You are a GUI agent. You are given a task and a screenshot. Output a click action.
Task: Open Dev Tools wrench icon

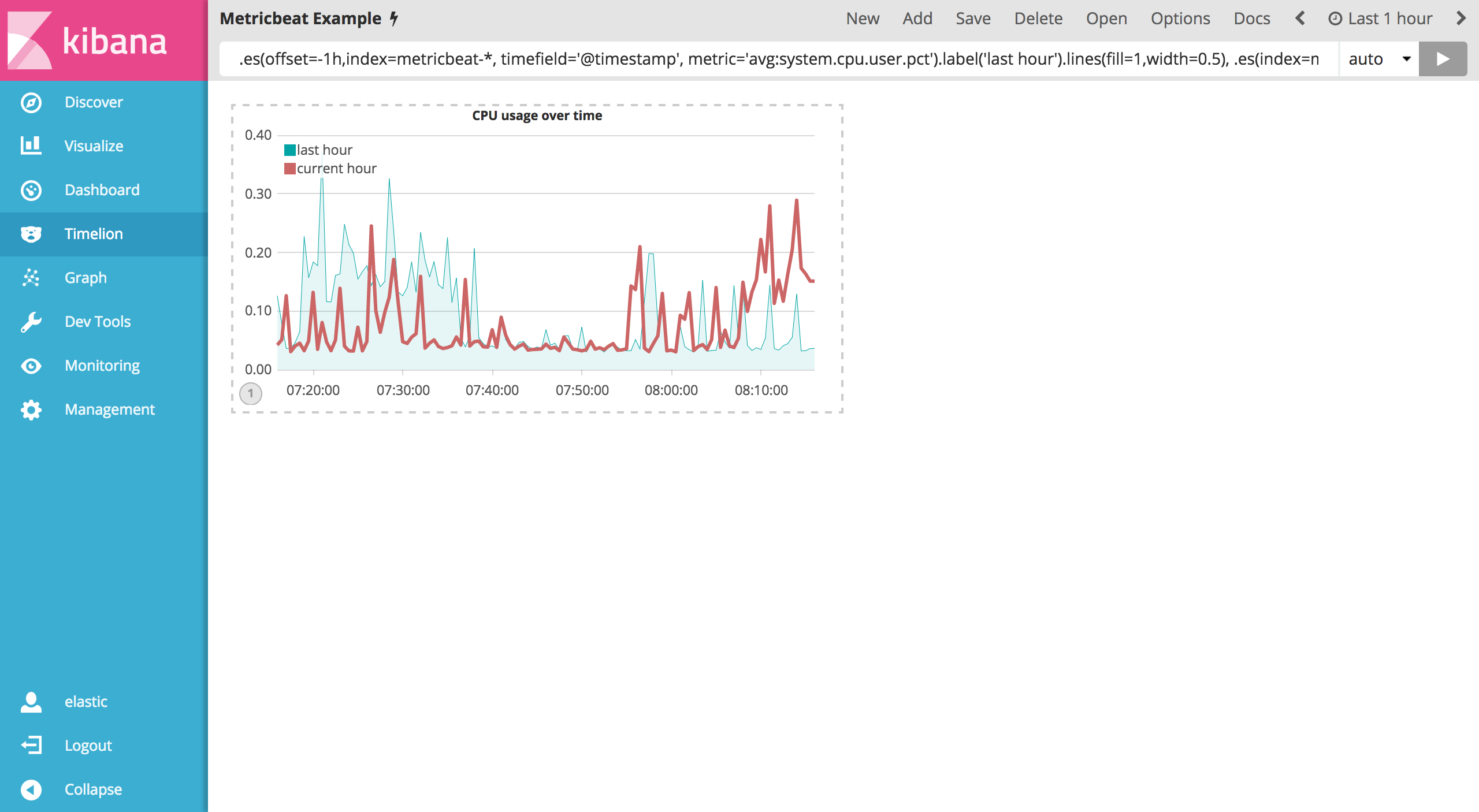tap(31, 322)
